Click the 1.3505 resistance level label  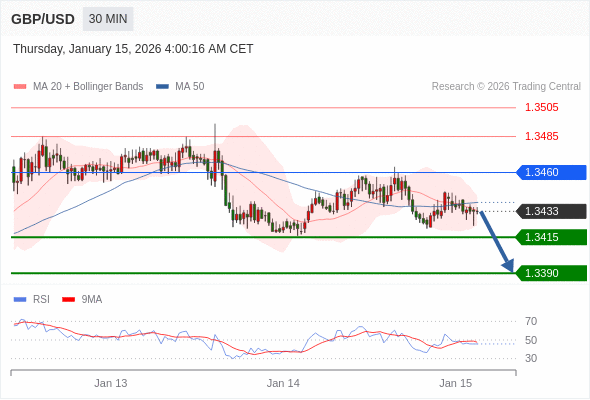coord(541,108)
